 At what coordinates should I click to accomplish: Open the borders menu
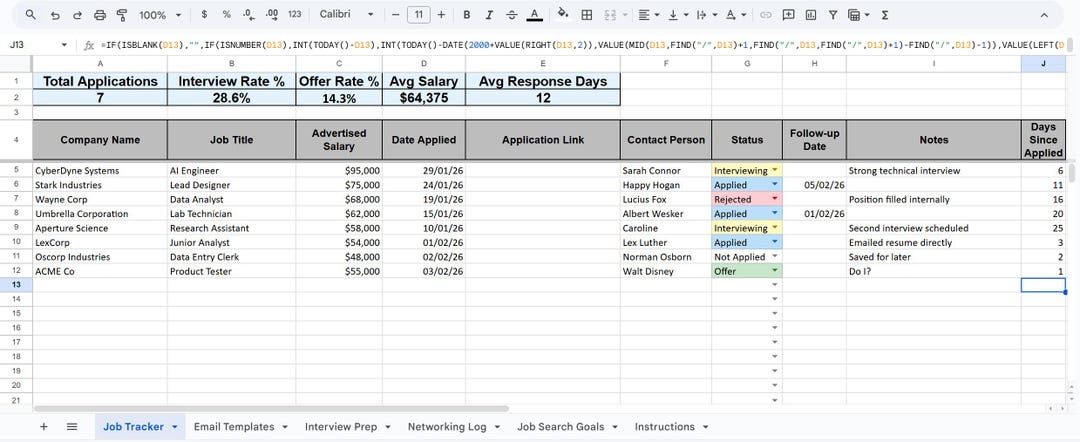587,14
